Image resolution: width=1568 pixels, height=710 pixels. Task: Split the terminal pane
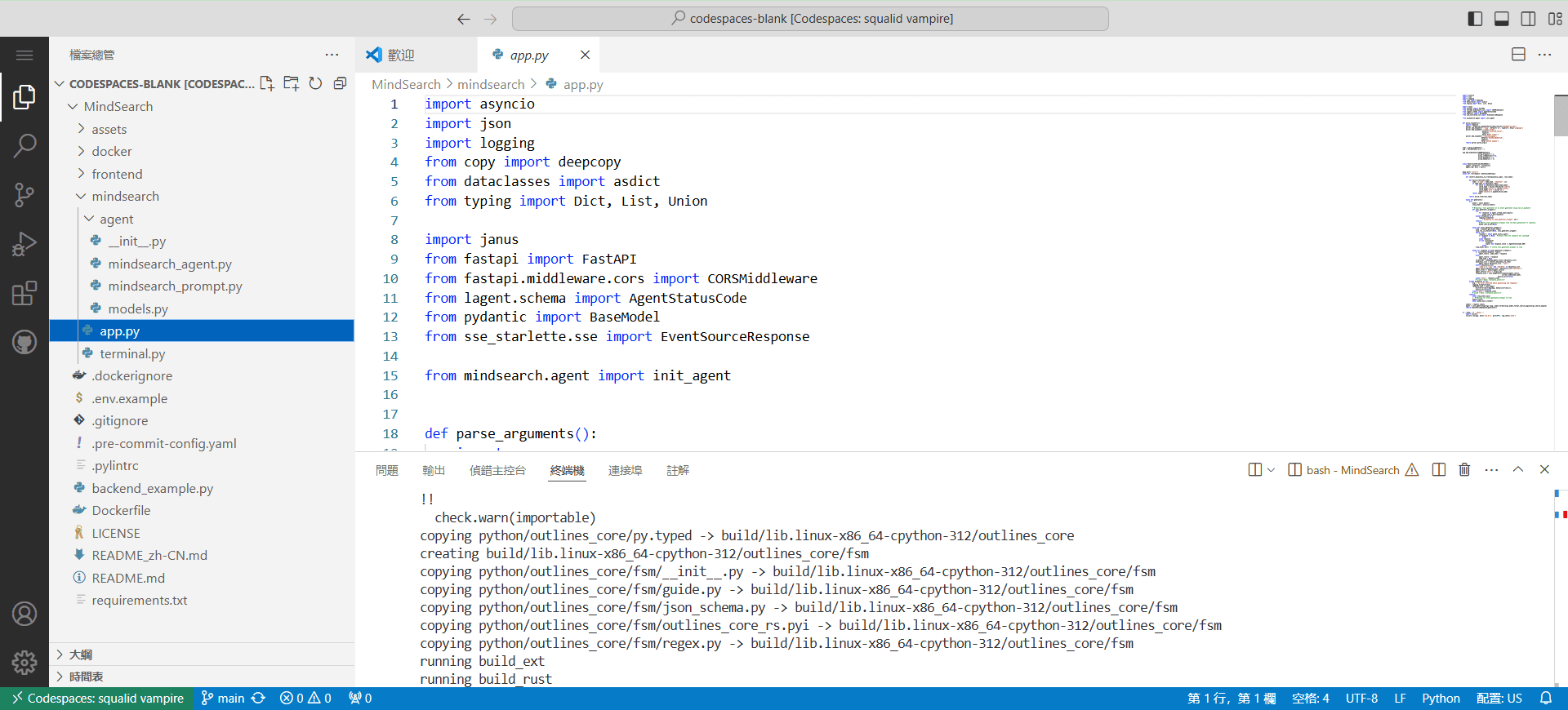(x=1439, y=470)
